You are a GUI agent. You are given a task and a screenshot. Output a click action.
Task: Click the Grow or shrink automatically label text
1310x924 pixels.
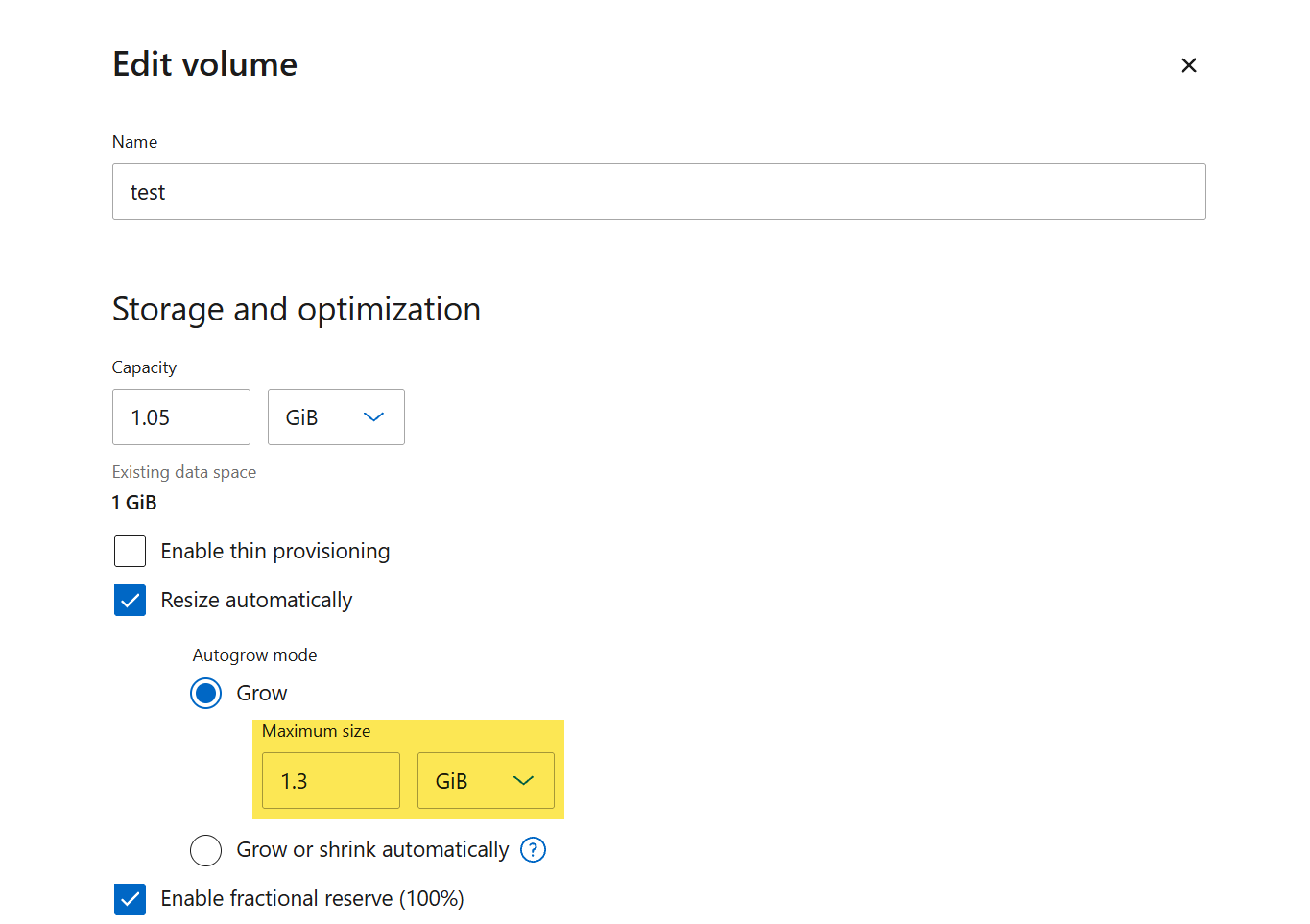(x=372, y=850)
